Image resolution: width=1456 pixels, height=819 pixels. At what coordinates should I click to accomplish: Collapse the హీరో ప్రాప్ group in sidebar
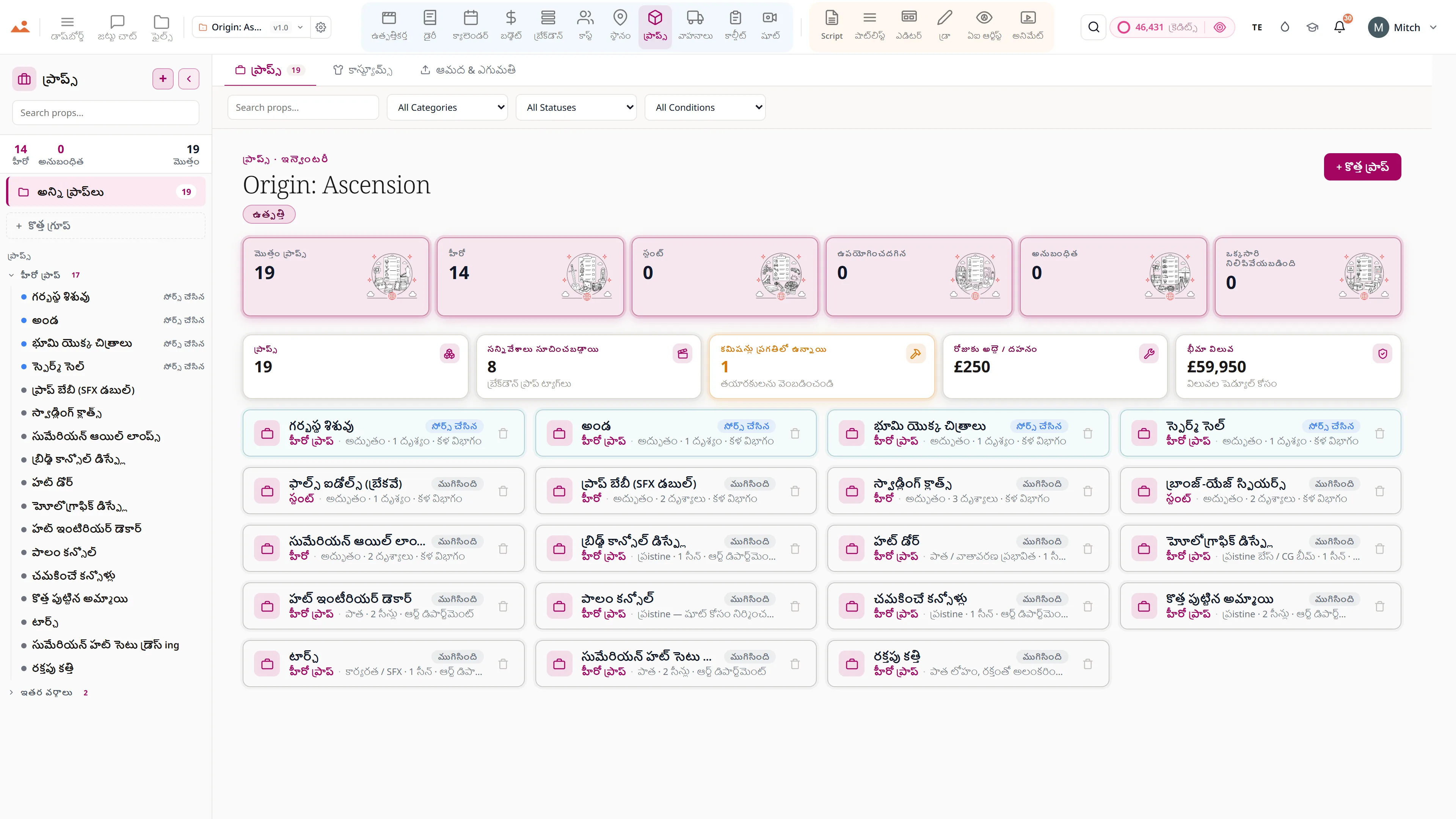11,275
